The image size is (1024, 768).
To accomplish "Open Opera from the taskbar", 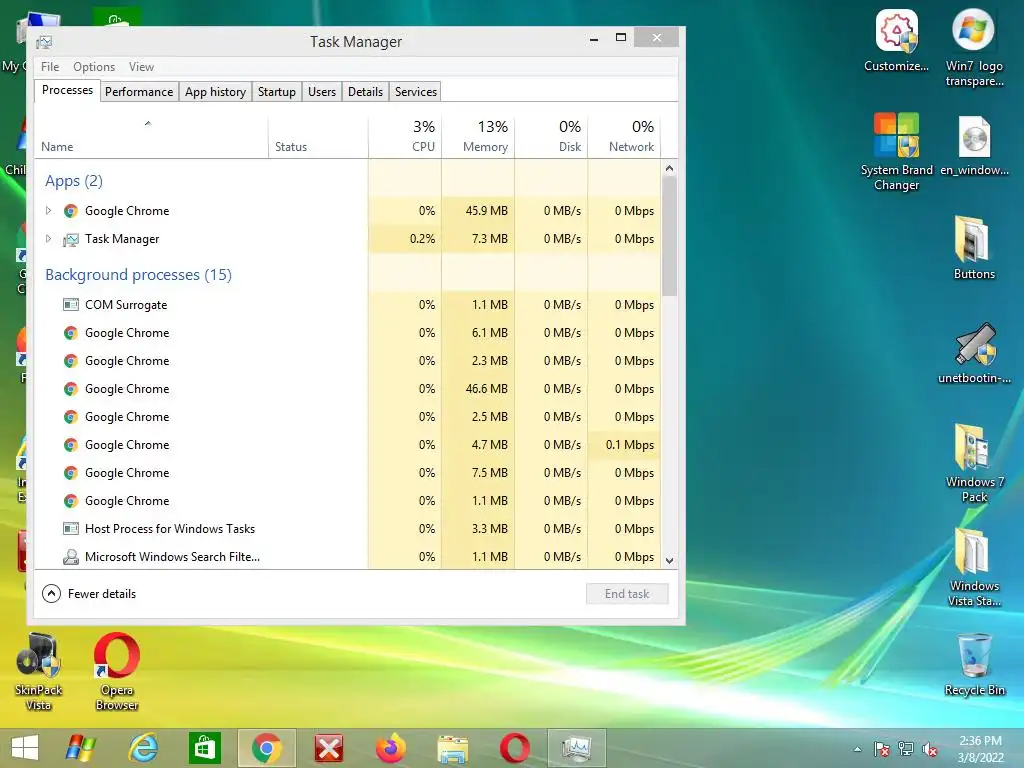I will (x=515, y=748).
